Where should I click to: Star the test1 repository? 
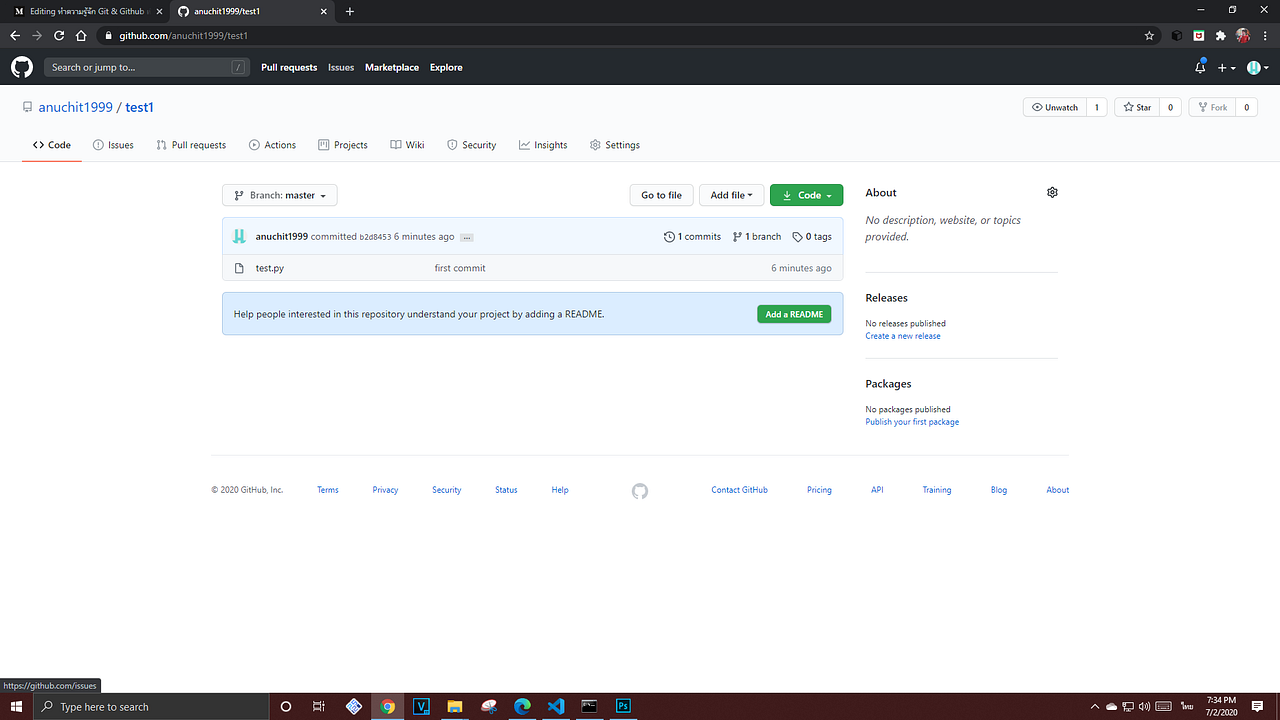(1136, 106)
